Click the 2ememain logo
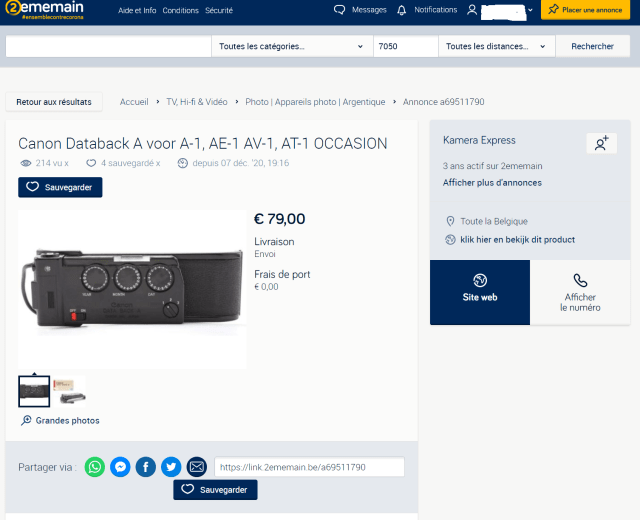 point(44,10)
